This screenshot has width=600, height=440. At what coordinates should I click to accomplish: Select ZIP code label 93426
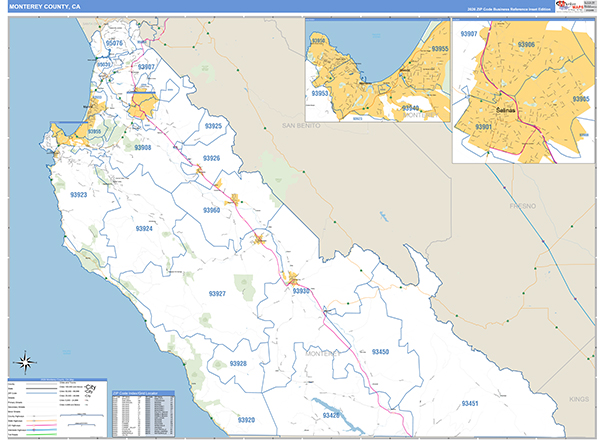click(x=331, y=415)
